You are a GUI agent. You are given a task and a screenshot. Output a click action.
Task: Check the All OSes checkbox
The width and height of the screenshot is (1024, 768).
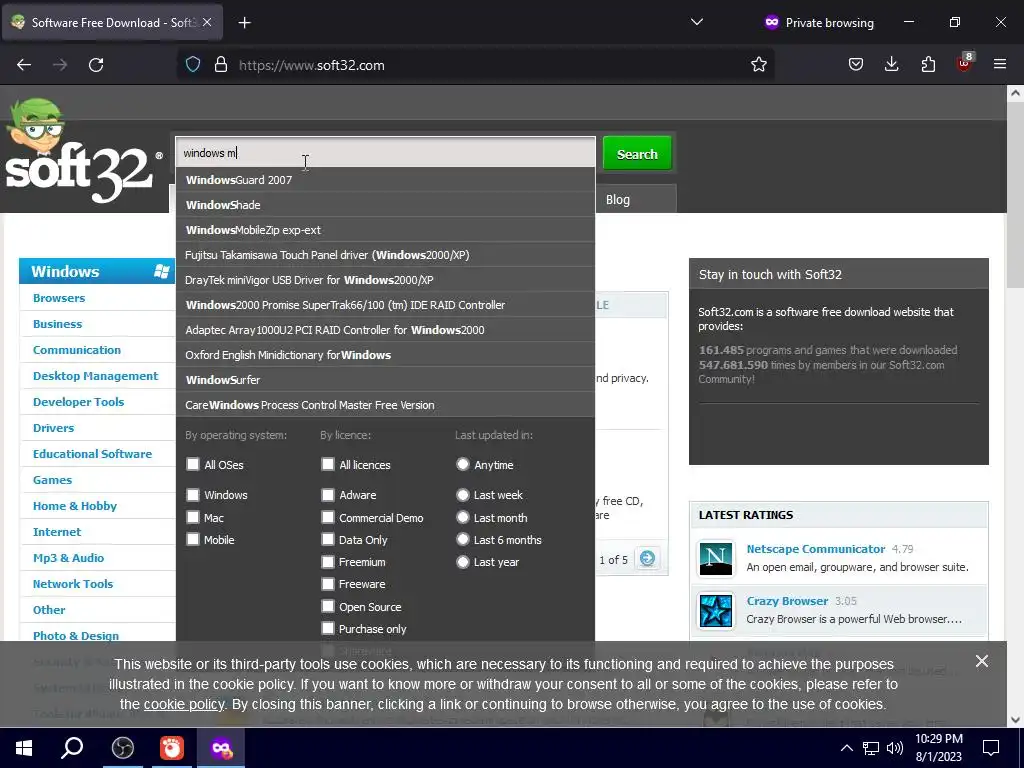193,464
